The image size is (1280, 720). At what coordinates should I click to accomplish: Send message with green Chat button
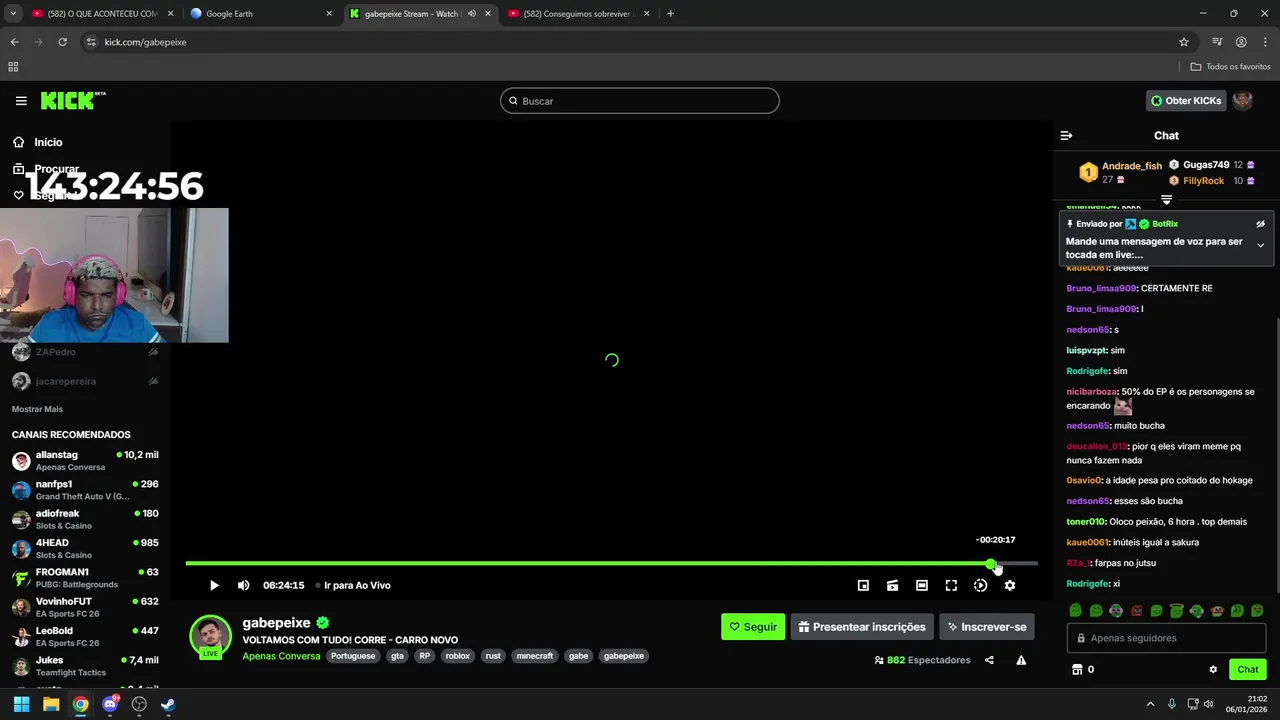tap(1248, 669)
